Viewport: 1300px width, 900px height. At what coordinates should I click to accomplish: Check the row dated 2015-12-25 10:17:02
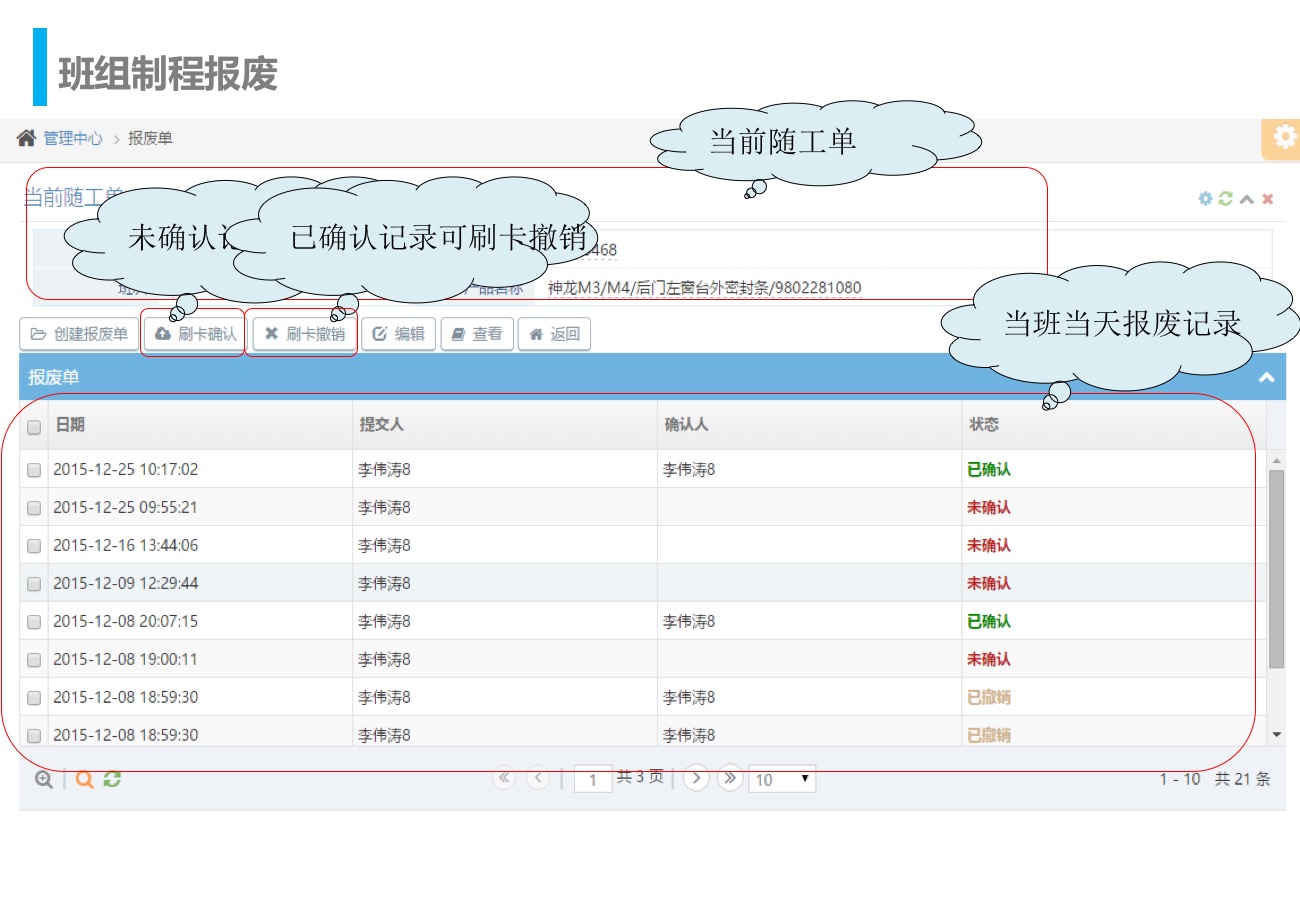tap(34, 469)
